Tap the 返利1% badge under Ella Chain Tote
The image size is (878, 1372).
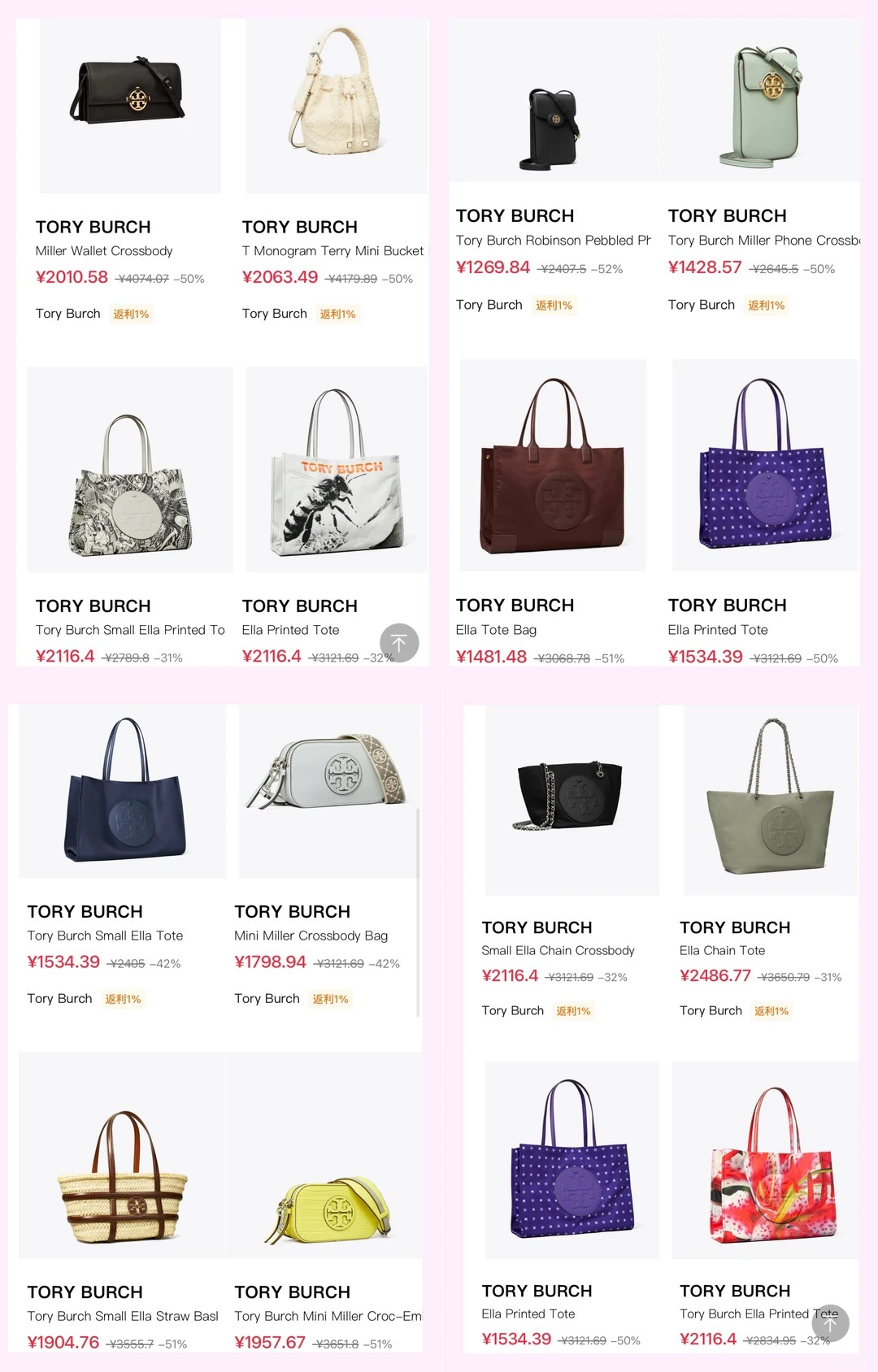(772, 1011)
